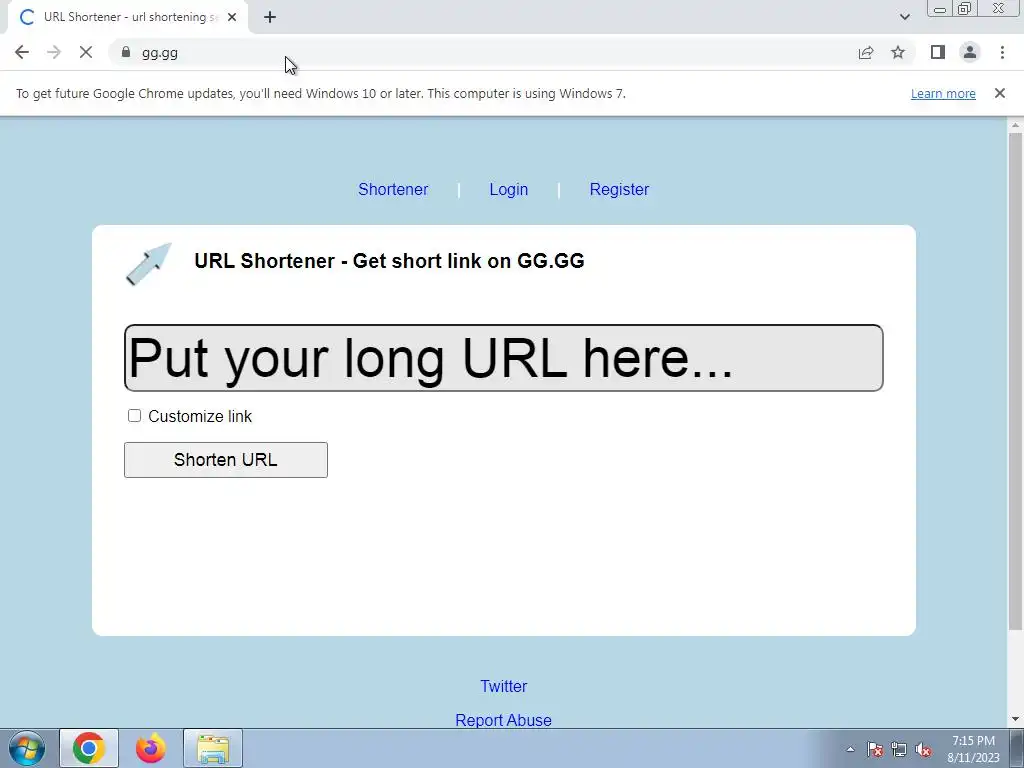1024x768 pixels.
Task: Click the forward navigation arrow
Action: click(54, 52)
